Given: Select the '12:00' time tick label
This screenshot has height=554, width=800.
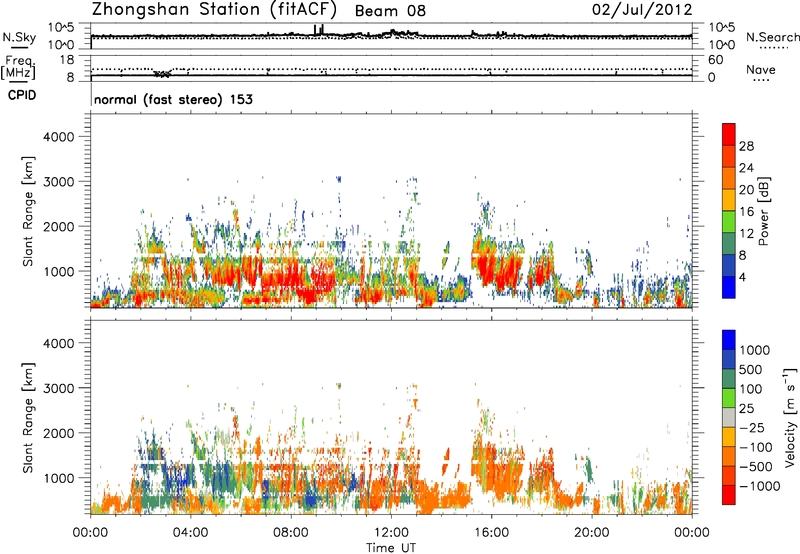Looking at the screenshot, I should click(391, 533).
